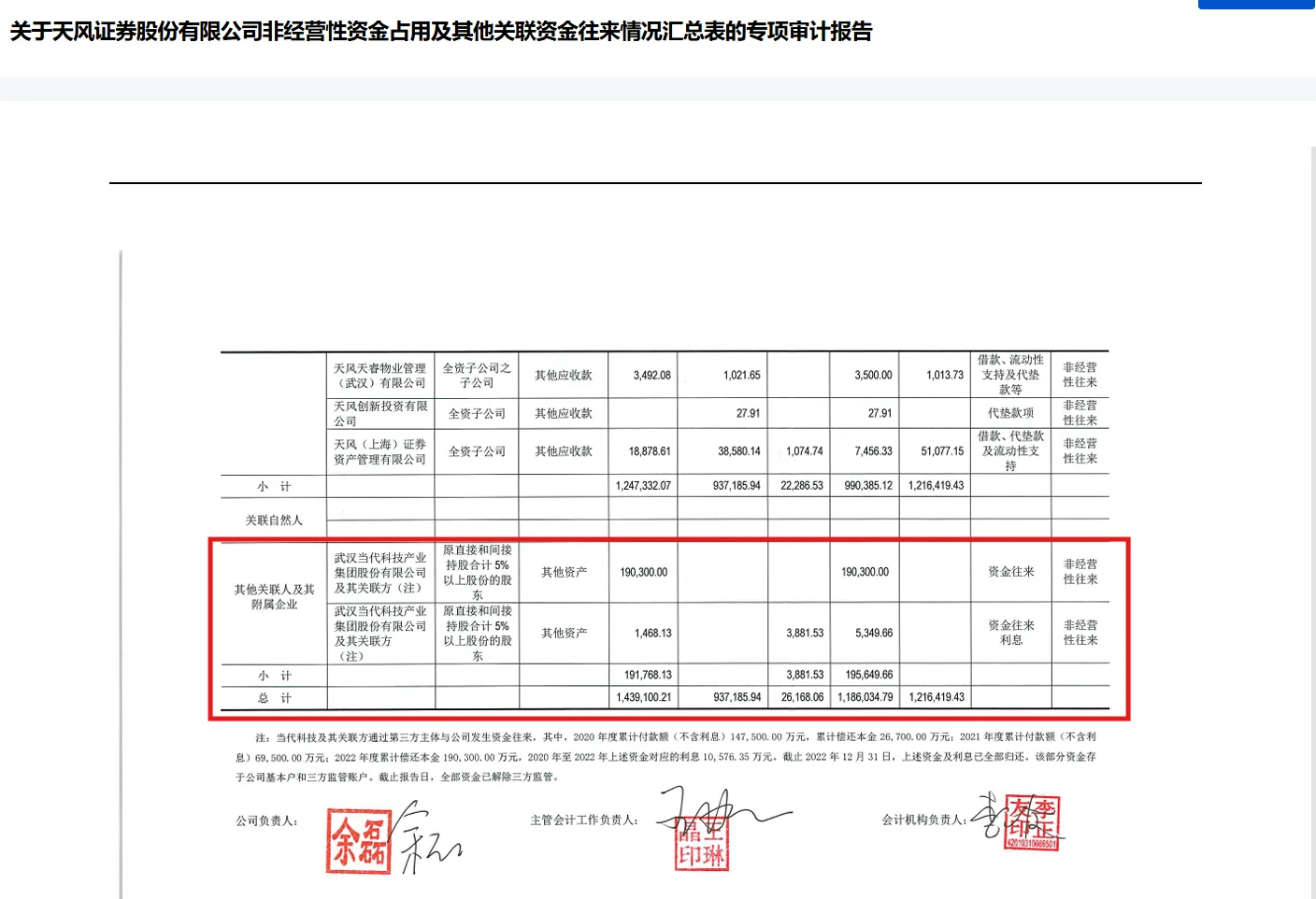Click the grand total 1,439,100.21
This screenshot has height=899, width=1316.
[644, 697]
